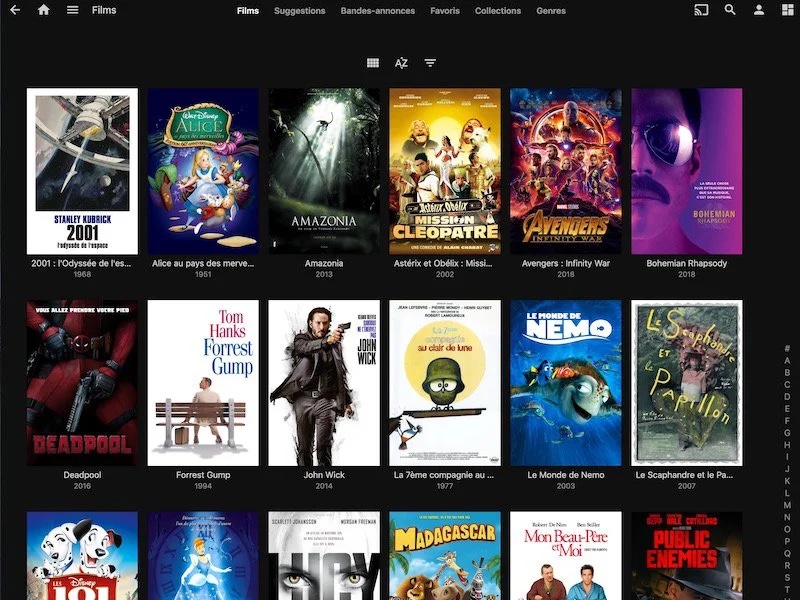Open the Lucy movie poster
Image resolution: width=800 pixels, height=600 pixels.
point(324,556)
